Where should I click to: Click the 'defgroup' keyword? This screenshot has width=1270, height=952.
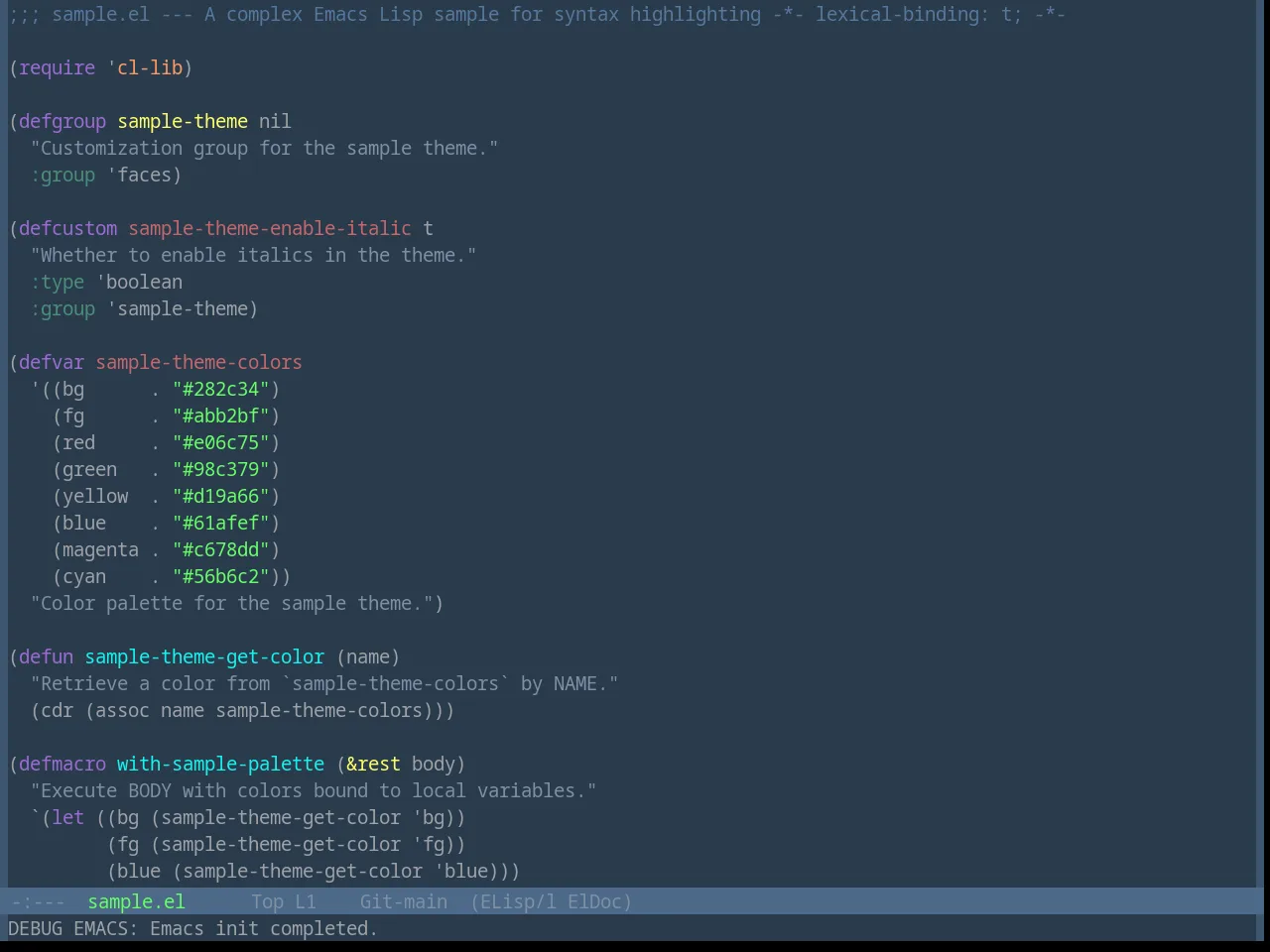pos(63,121)
